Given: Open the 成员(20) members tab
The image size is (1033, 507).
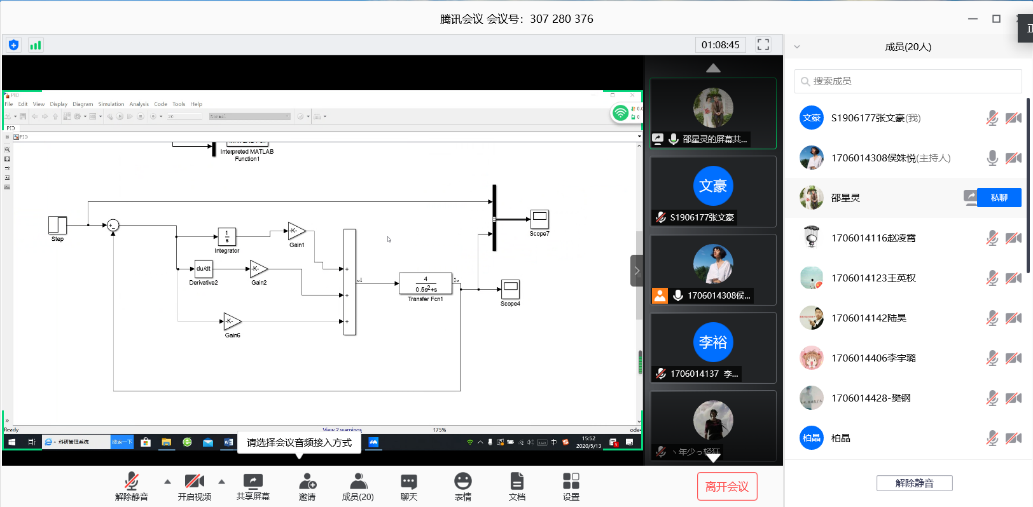Looking at the screenshot, I should click(357, 482).
